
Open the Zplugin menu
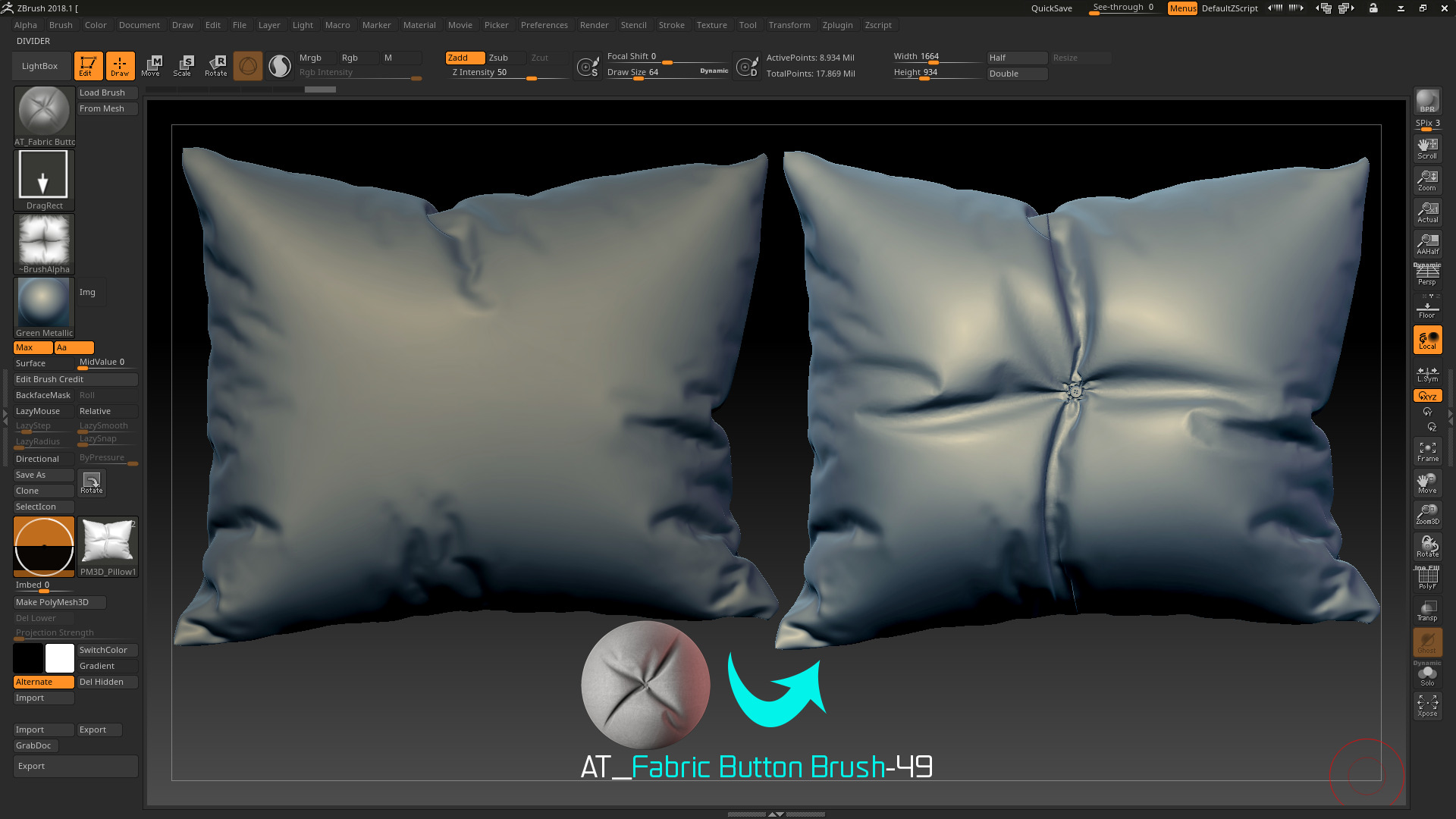coord(837,25)
